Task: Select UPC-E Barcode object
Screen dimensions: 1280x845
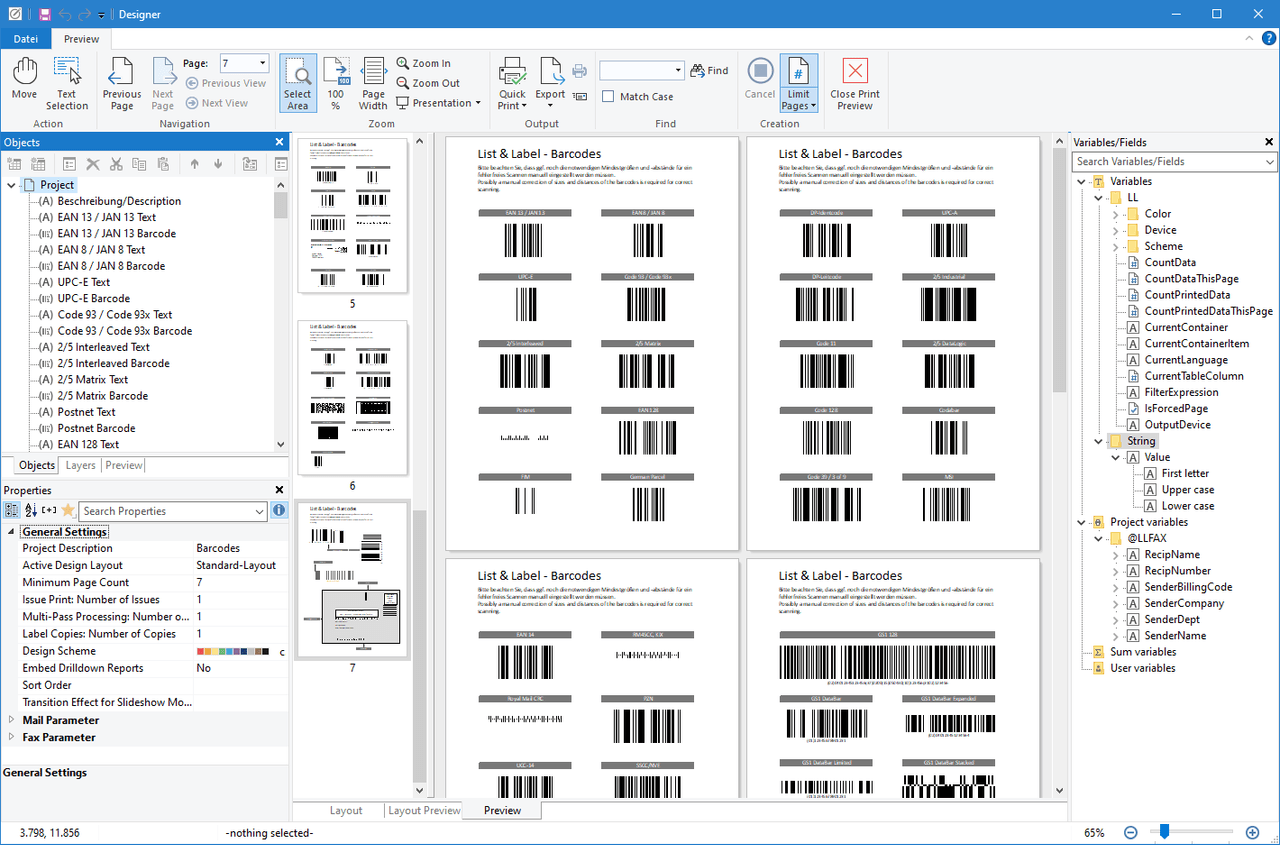Action: pos(94,298)
